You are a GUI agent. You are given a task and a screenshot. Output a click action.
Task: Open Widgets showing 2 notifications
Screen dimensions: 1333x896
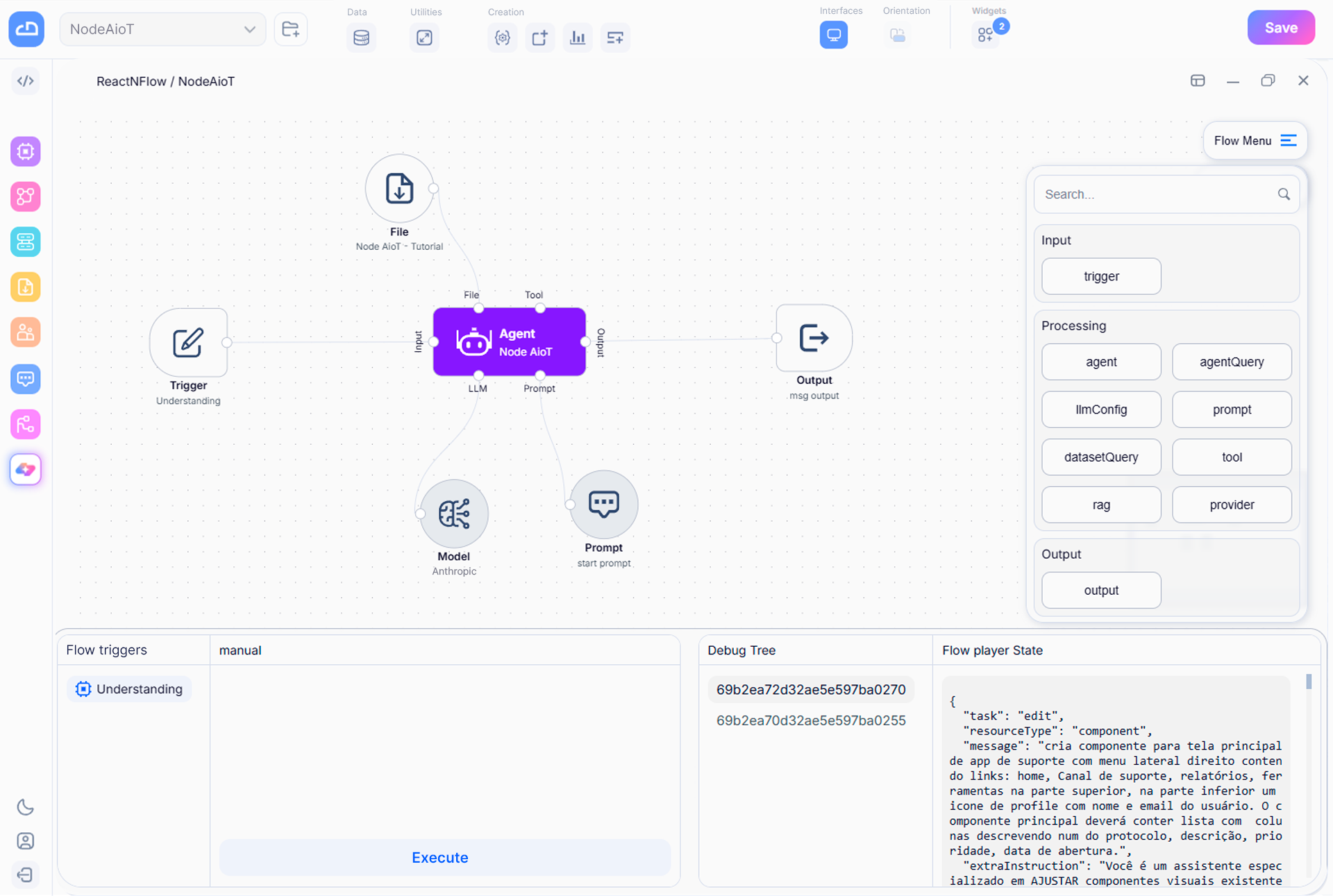pos(986,35)
